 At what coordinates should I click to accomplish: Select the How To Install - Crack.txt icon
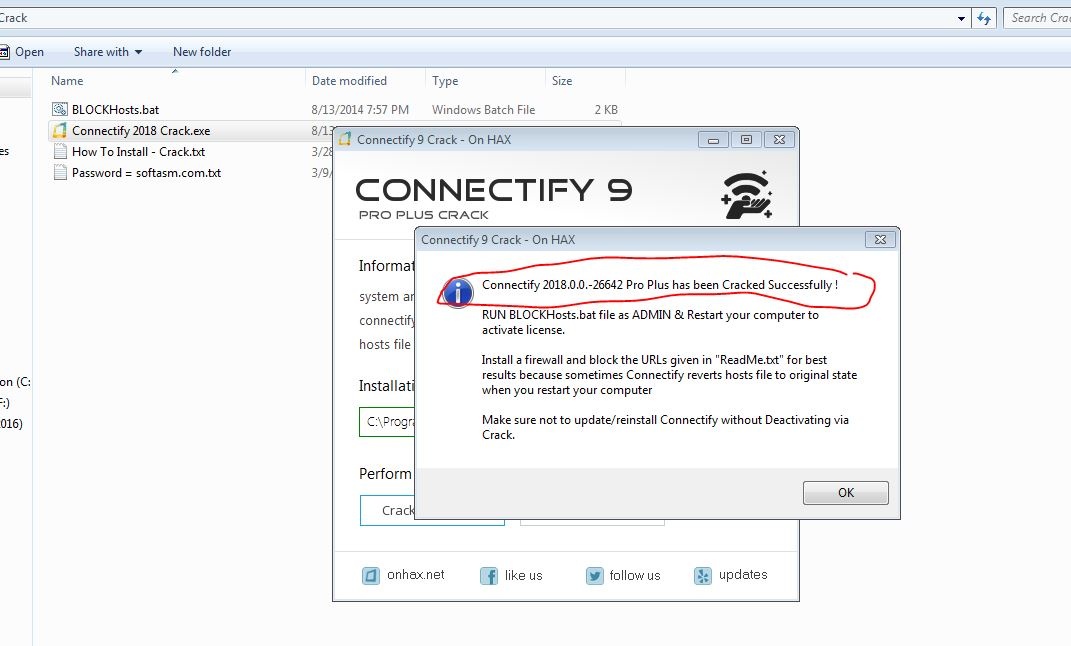(60, 152)
